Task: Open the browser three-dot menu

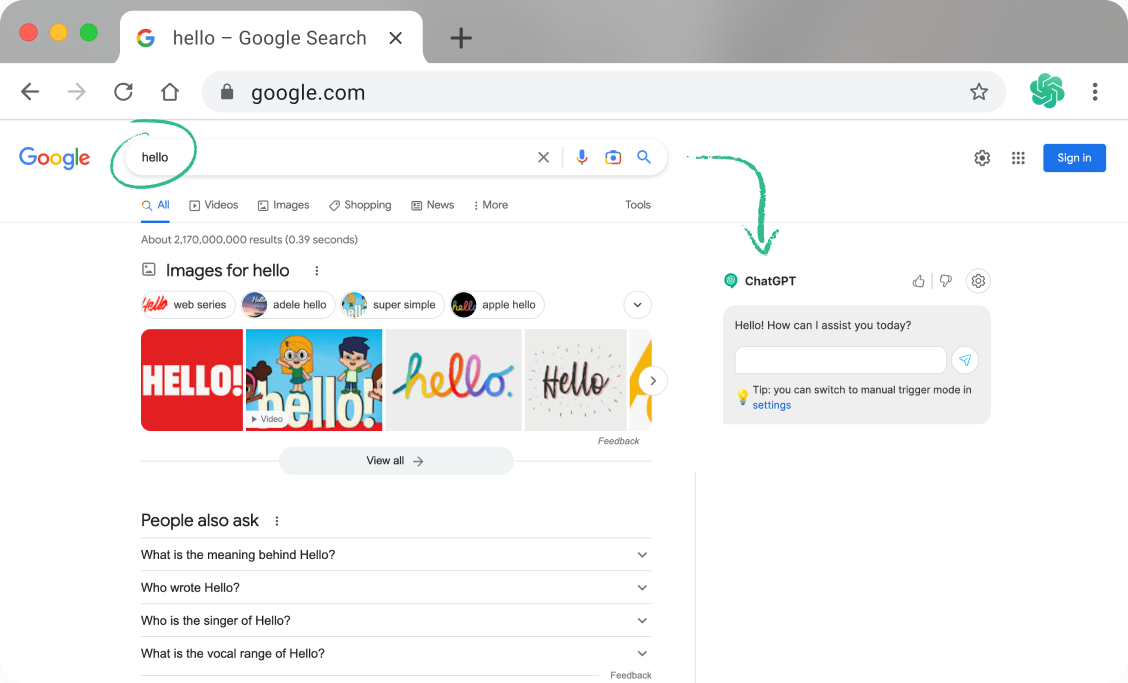Action: 1095,91
